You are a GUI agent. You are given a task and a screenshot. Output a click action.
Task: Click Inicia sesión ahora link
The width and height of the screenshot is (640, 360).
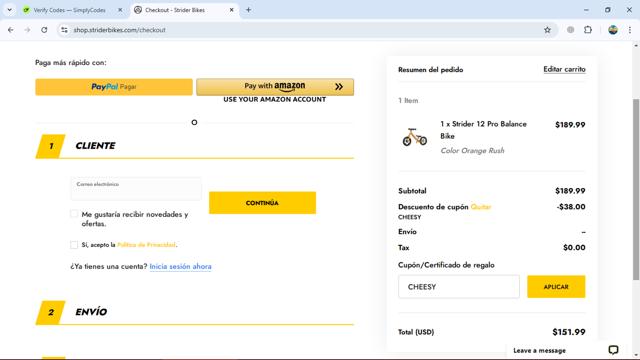click(x=180, y=266)
